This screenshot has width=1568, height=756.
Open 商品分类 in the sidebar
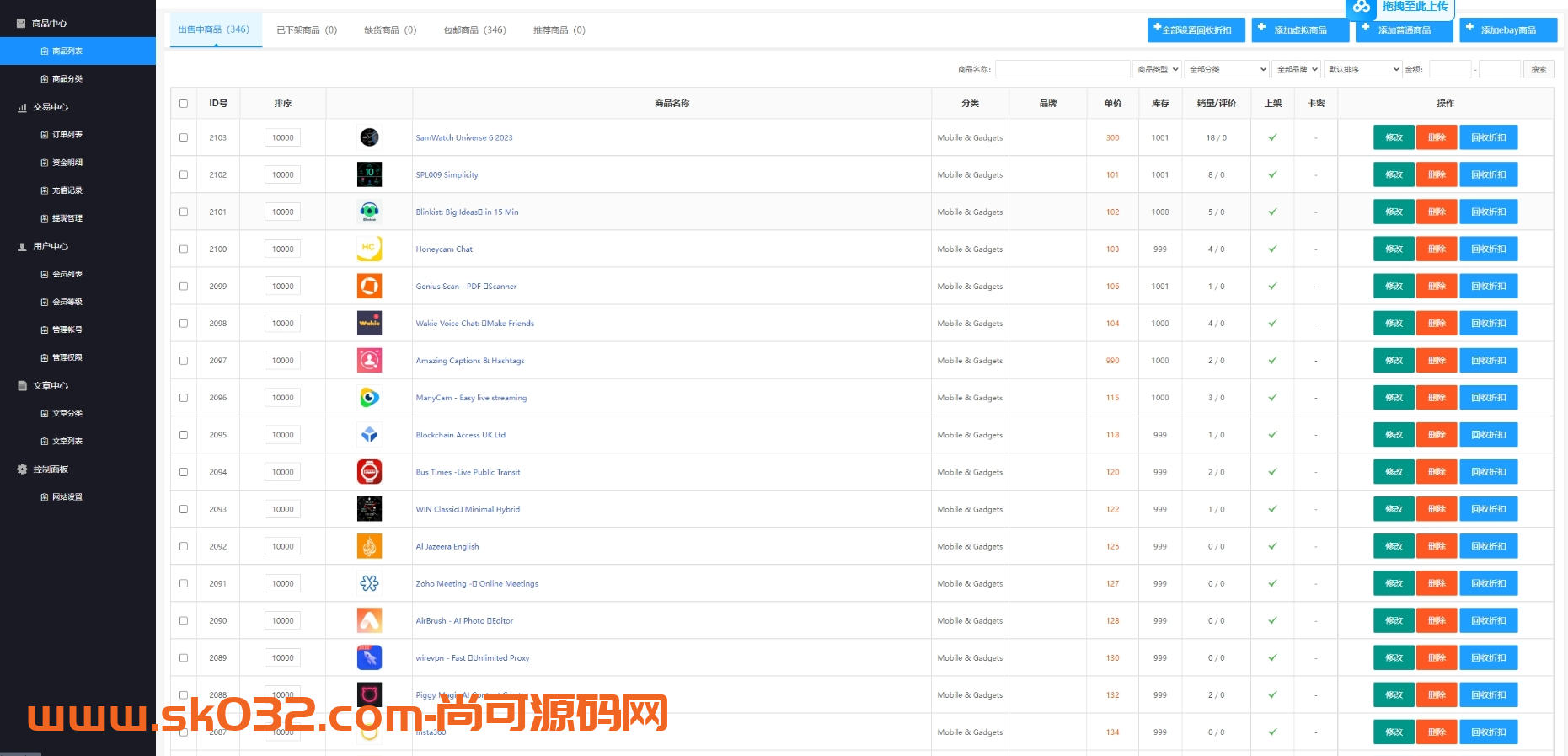(78, 79)
